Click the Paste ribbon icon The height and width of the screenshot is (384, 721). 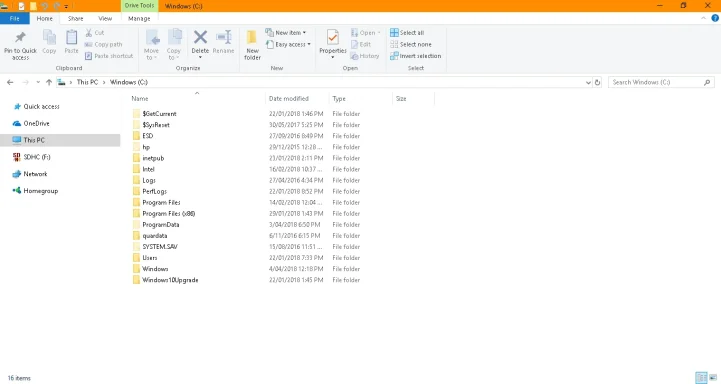(x=71, y=37)
